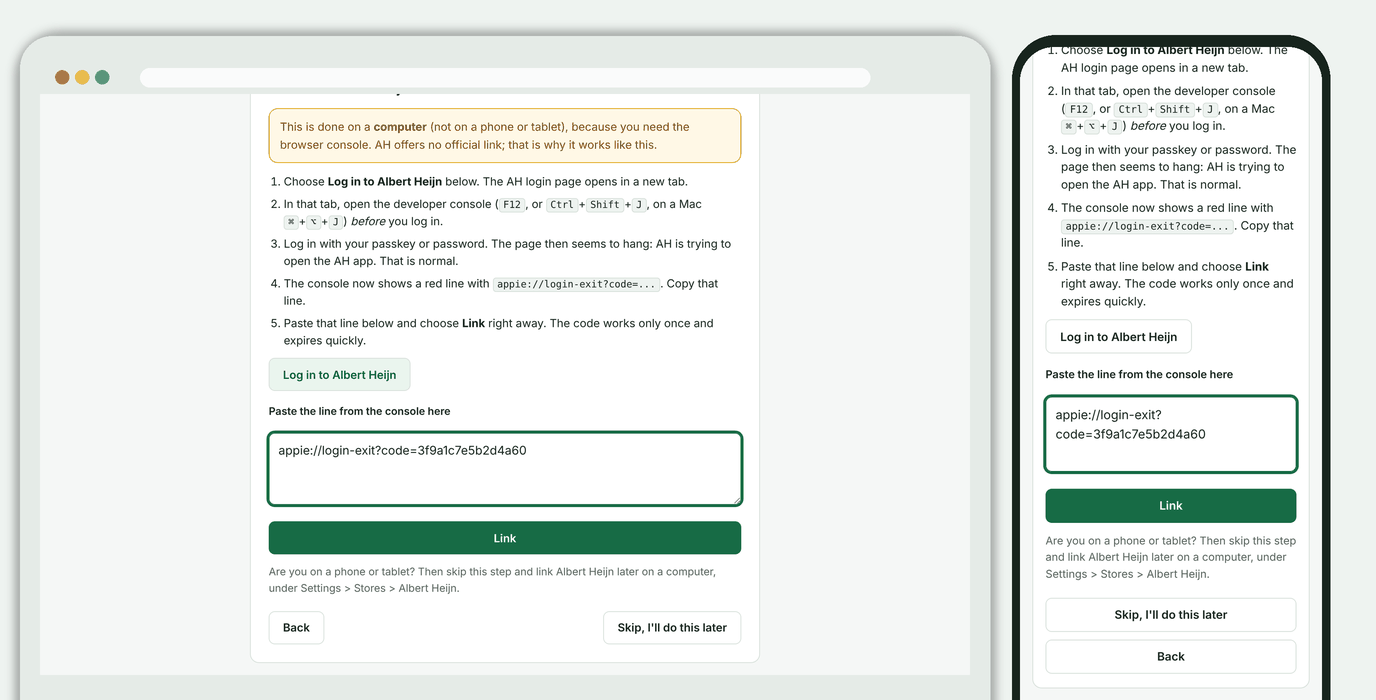Click the Shift key label in desktop view
The image size is (1376, 700).
coord(604,205)
